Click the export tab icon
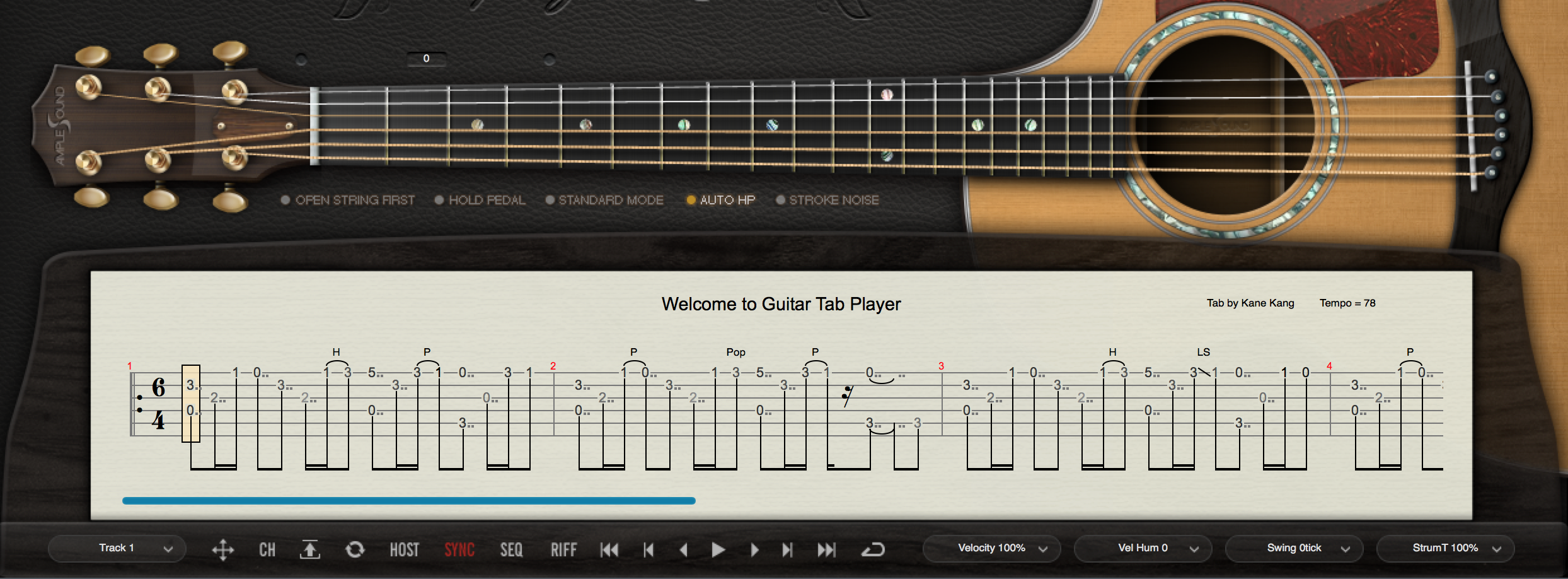 point(310,549)
